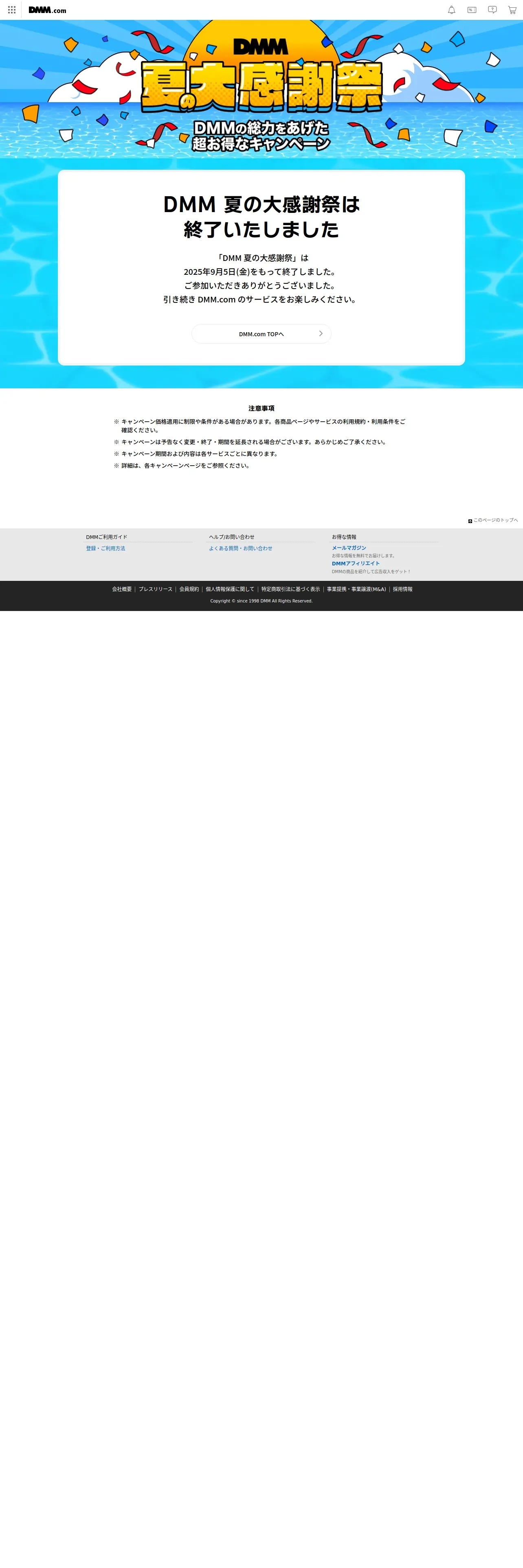Click the 終了いたしました headline
Screen dimensions: 523x1568
[261, 230]
